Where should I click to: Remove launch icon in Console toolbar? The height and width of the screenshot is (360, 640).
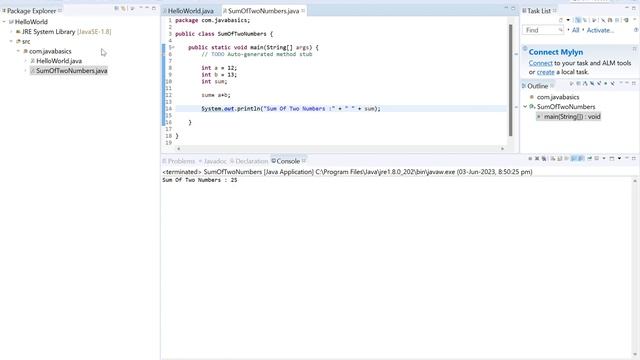pos(537,158)
